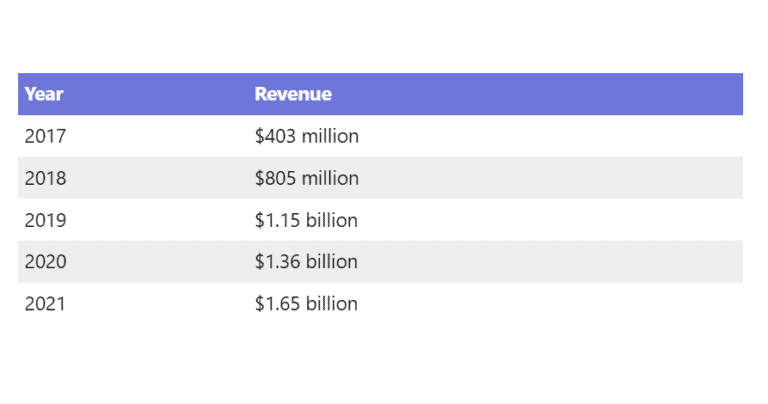Select the 2019 year cell

45,220
